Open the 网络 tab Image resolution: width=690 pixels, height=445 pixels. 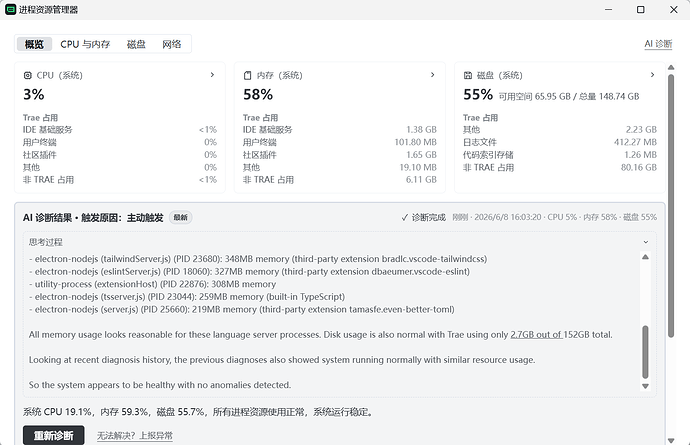click(x=172, y=44)
